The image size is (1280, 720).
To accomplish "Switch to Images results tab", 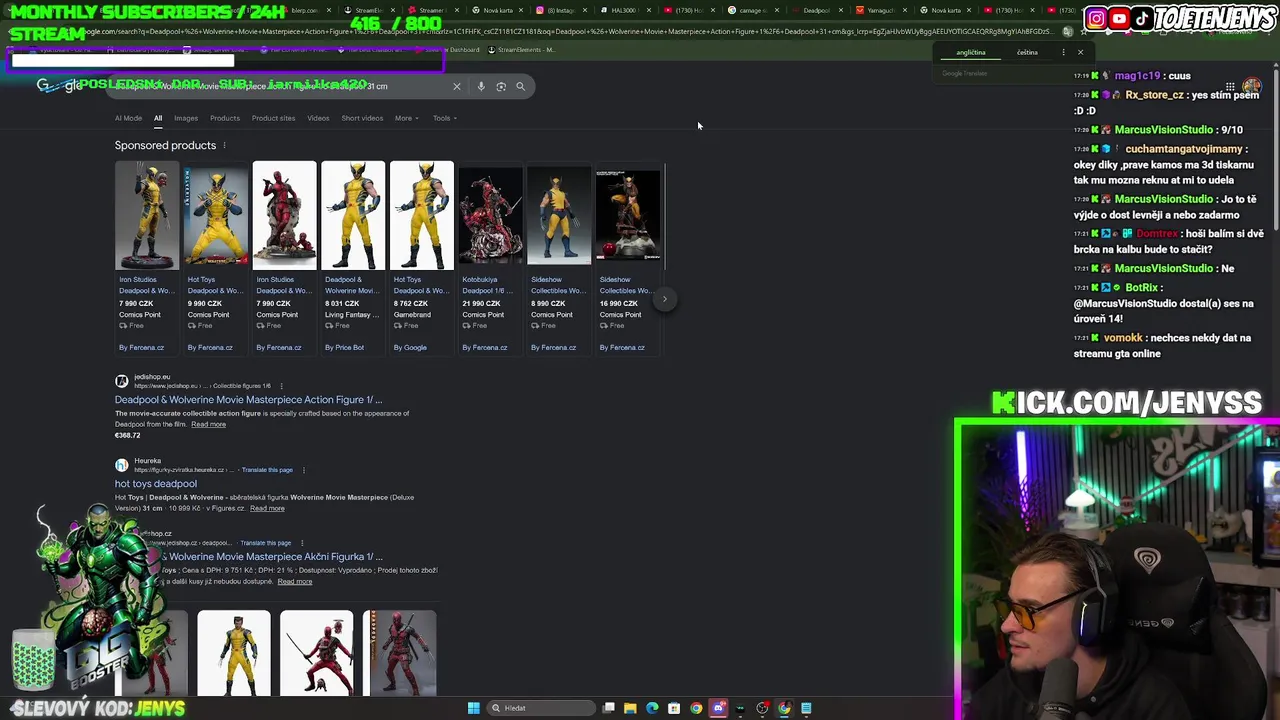I will (x=186, y=118).
